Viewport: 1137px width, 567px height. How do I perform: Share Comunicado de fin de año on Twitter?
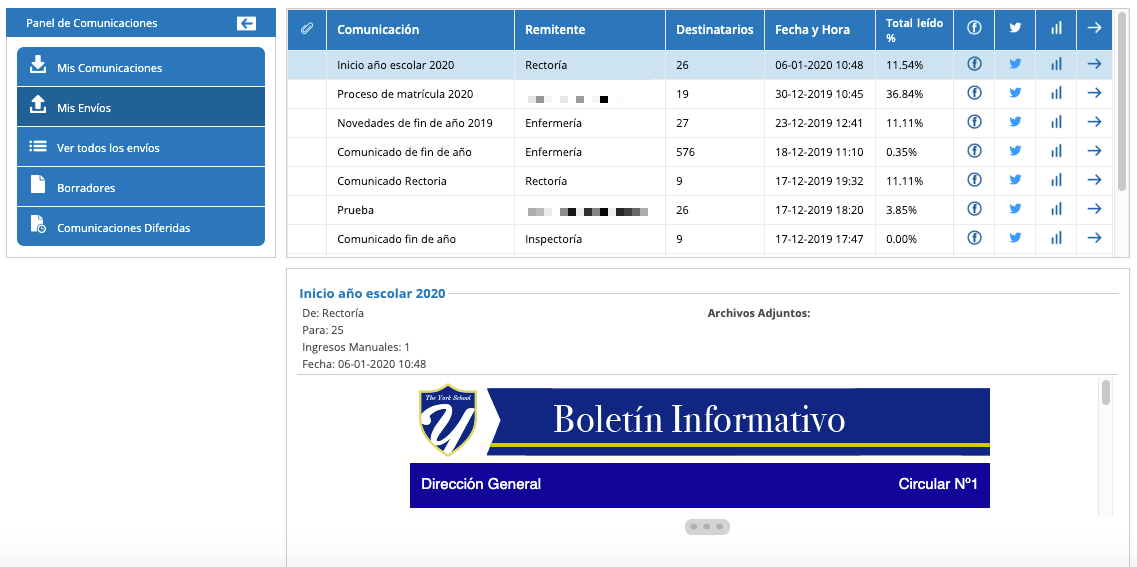(1015, 151)
